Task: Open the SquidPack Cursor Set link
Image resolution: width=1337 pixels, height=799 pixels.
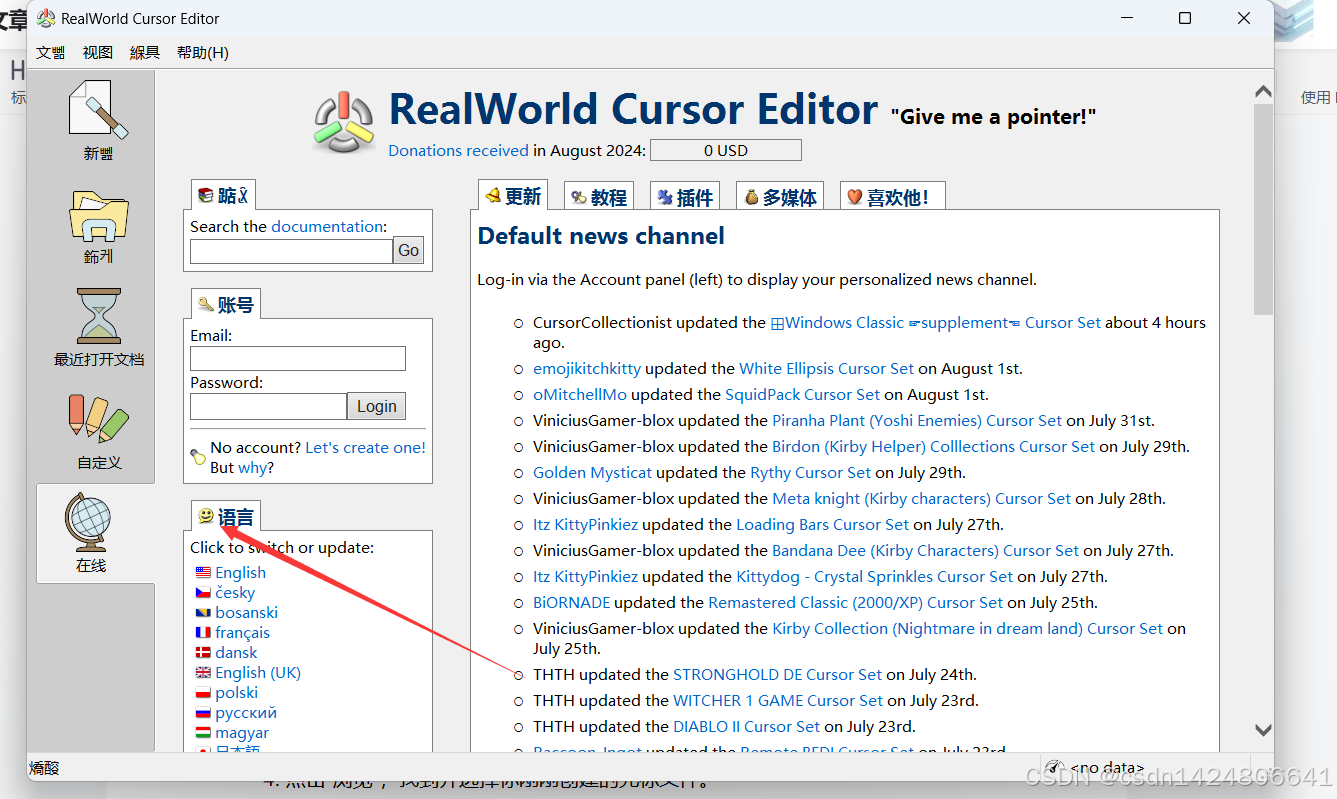Action: tap(802, 395)
